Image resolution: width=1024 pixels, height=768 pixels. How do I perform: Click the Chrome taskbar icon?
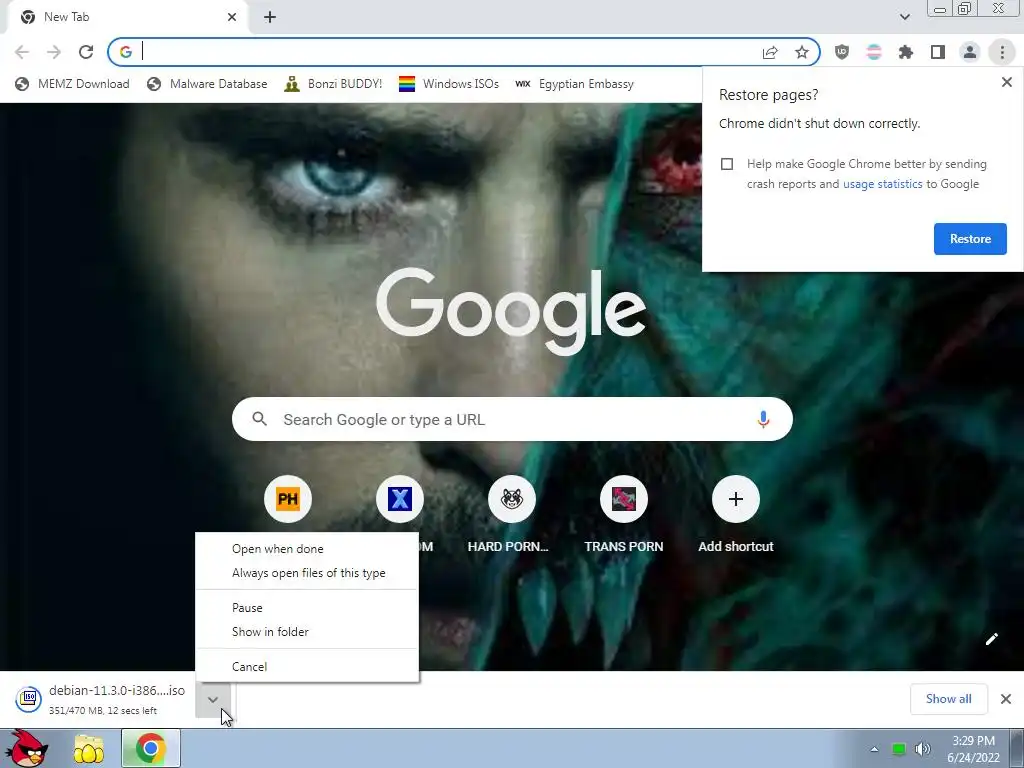pyautogui.click(x=150, y=748)
